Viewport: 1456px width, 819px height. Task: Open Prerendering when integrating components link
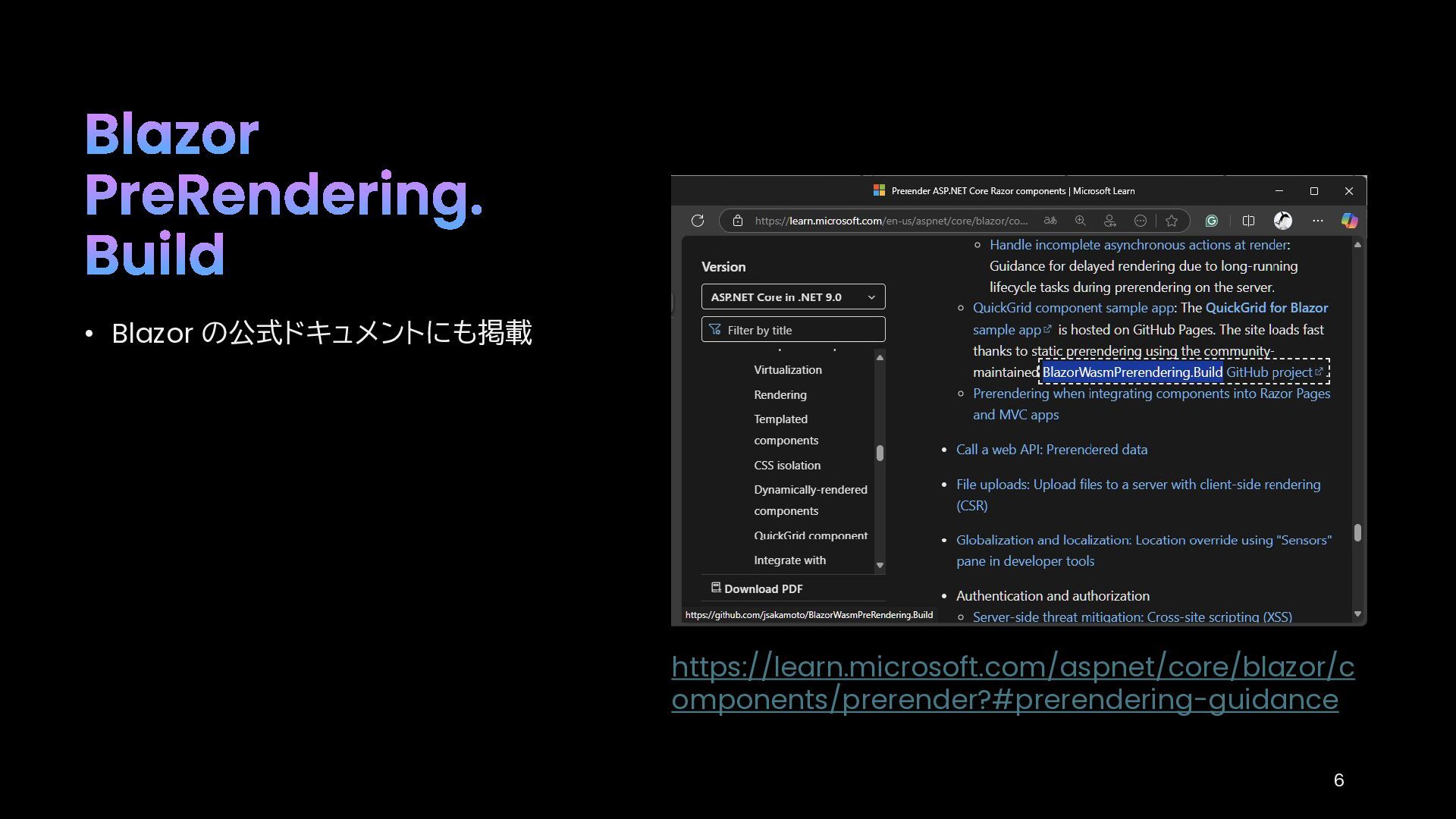click(1151, 404)
